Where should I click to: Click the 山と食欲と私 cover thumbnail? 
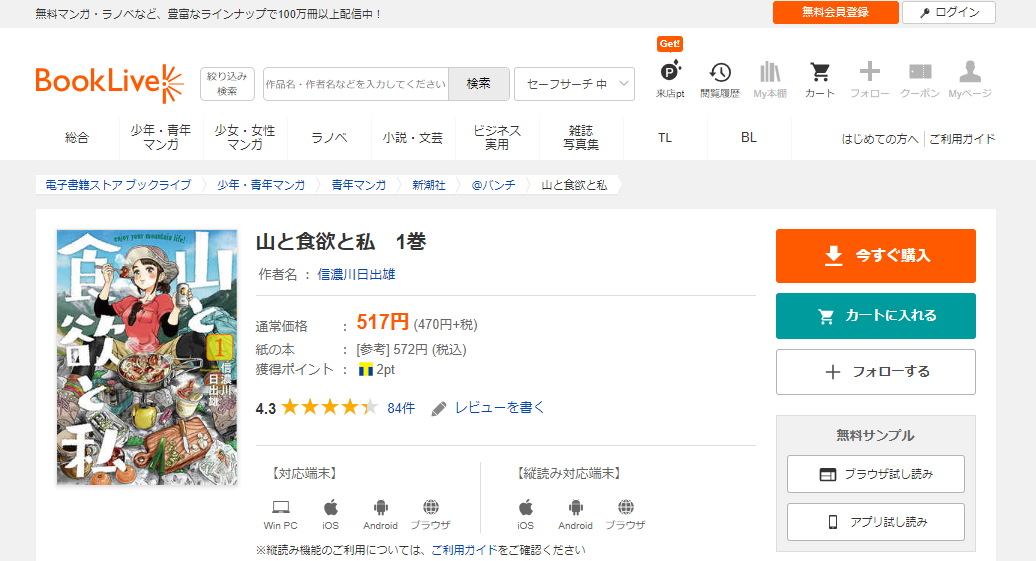click(x=147, y=357)
